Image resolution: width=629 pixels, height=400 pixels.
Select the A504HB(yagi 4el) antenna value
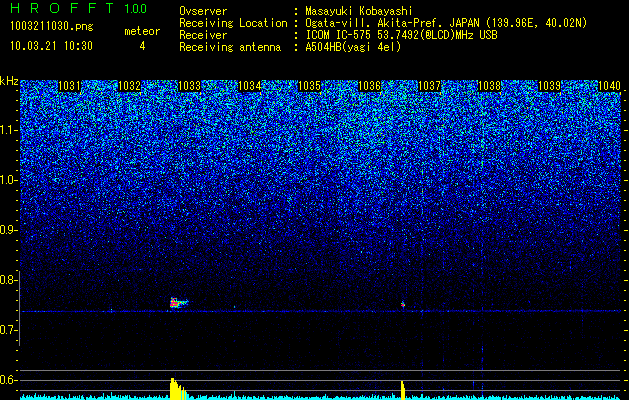tap(353, 47)
